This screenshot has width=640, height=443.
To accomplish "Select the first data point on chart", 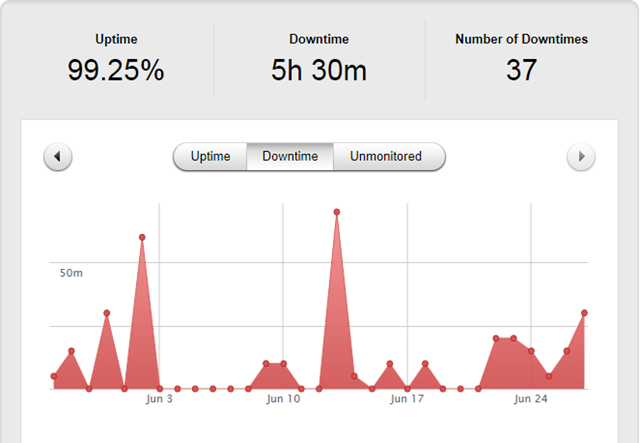I will (x=54, y=376).
